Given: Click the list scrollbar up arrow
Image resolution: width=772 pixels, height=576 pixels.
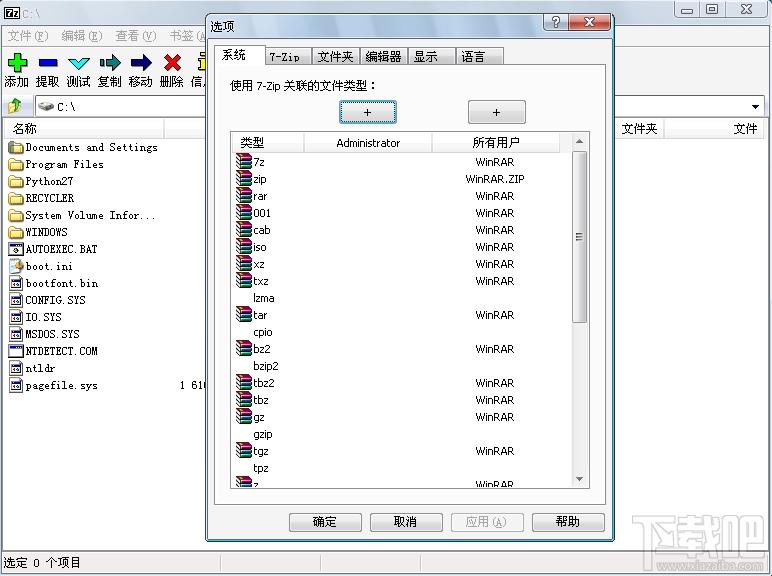Looking at the screenshot, I should pyautogui.click(x=579, y=141).
